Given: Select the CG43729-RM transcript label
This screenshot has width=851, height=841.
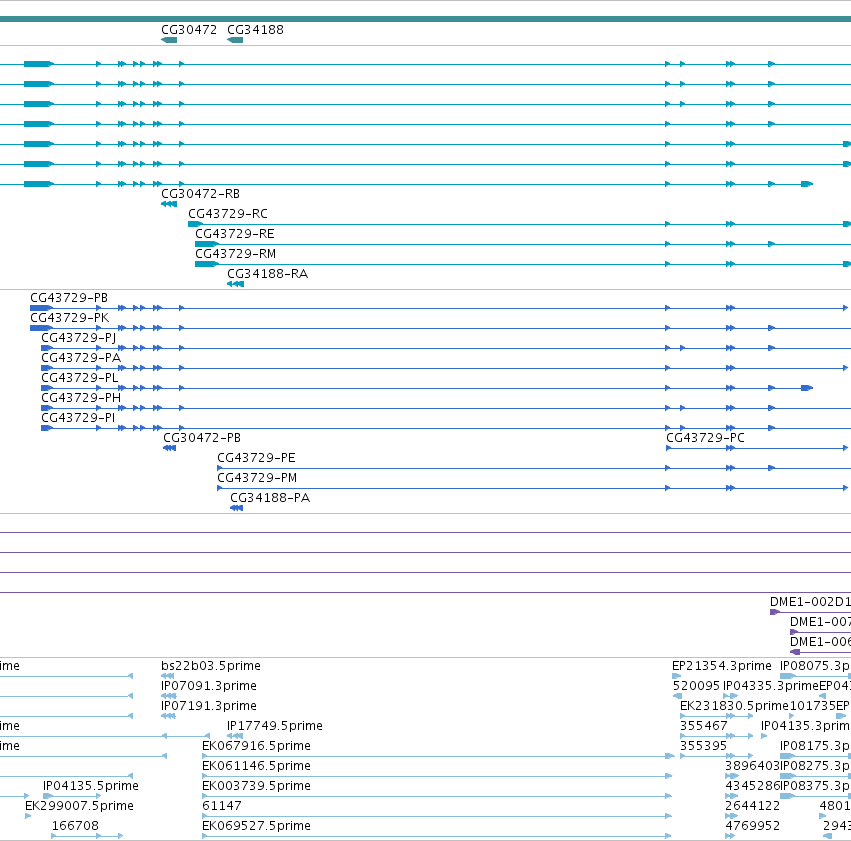Looking at the screenshot, I should pos(236,254).
